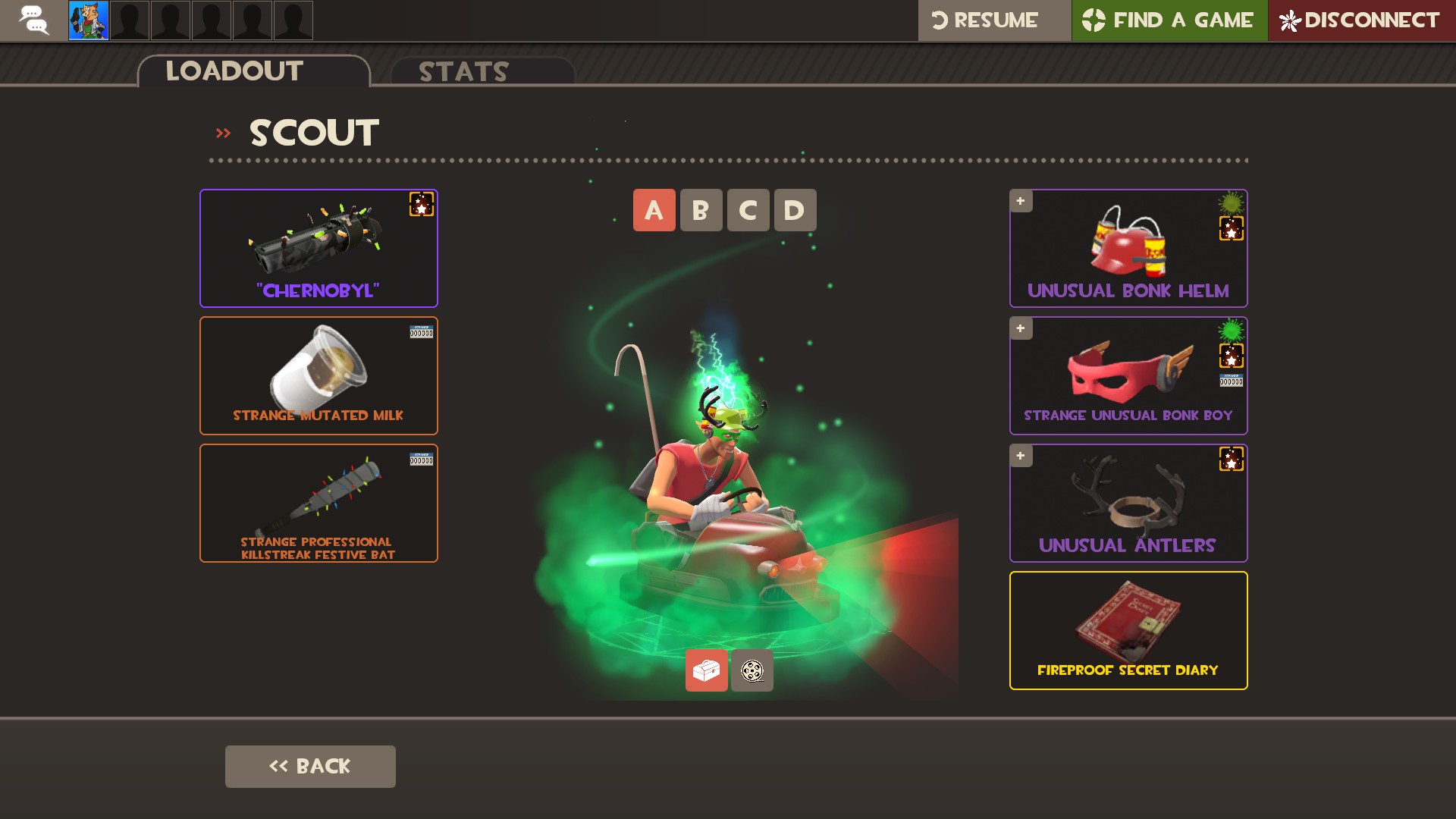Select the Fireproof Secret Diary item slot
Screen dimensions: 1456x819
coord(1128,630)
